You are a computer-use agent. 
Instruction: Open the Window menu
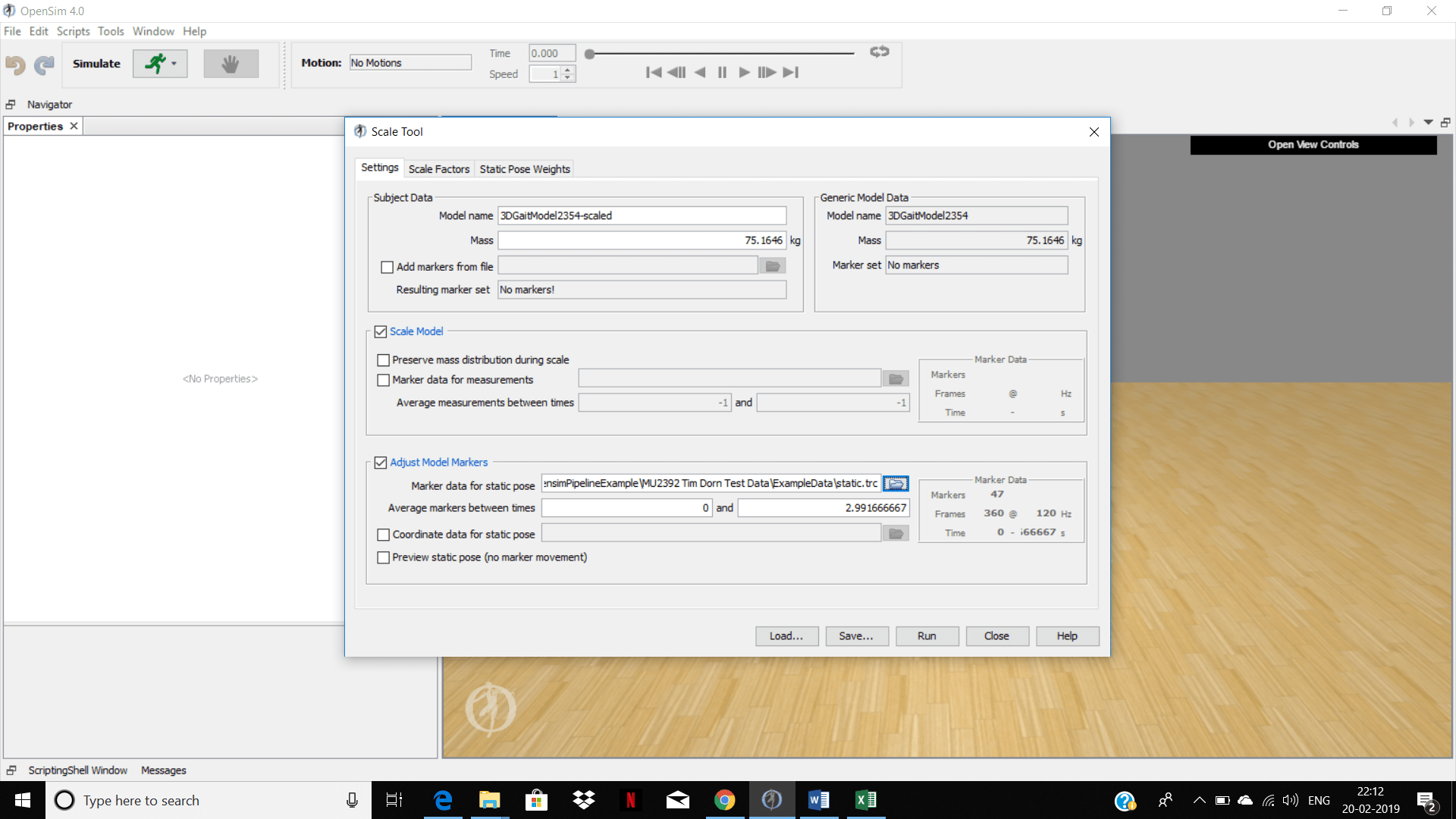(x=153, y=31)
